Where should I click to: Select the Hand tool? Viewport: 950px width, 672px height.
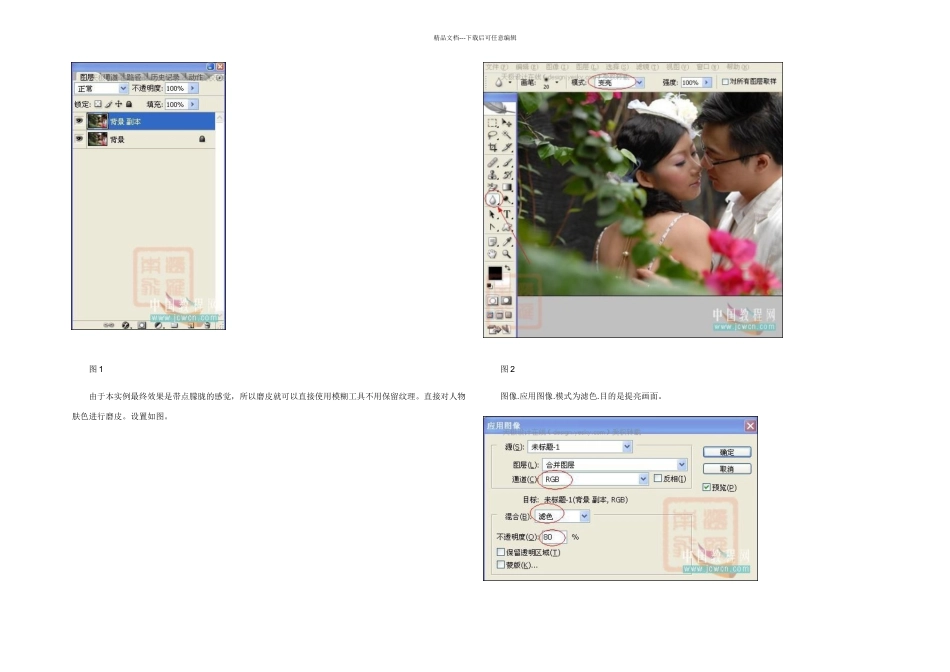493,254
